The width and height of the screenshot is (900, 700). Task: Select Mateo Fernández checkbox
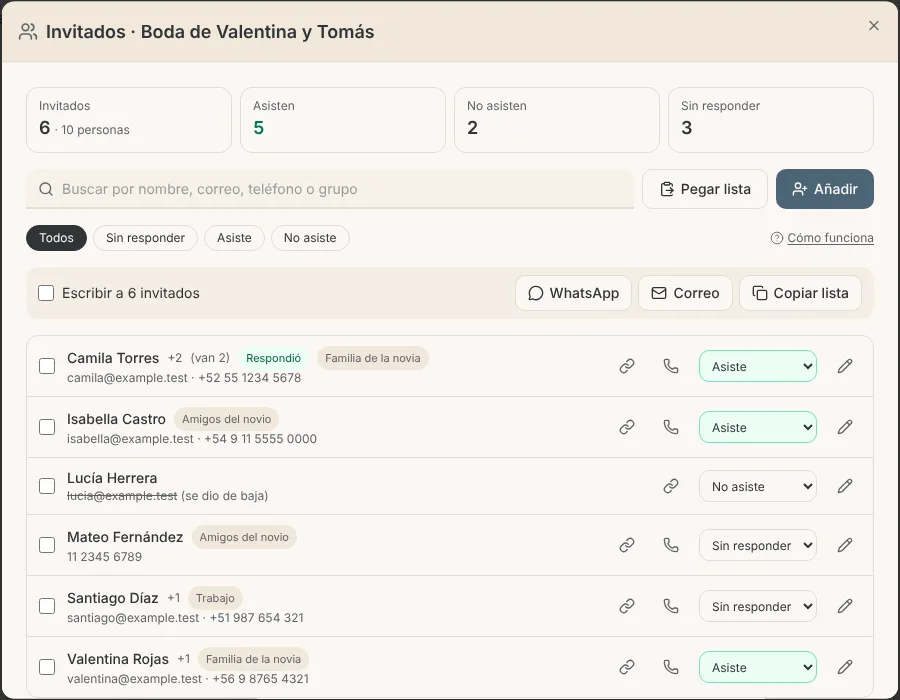tap(47, 545)
